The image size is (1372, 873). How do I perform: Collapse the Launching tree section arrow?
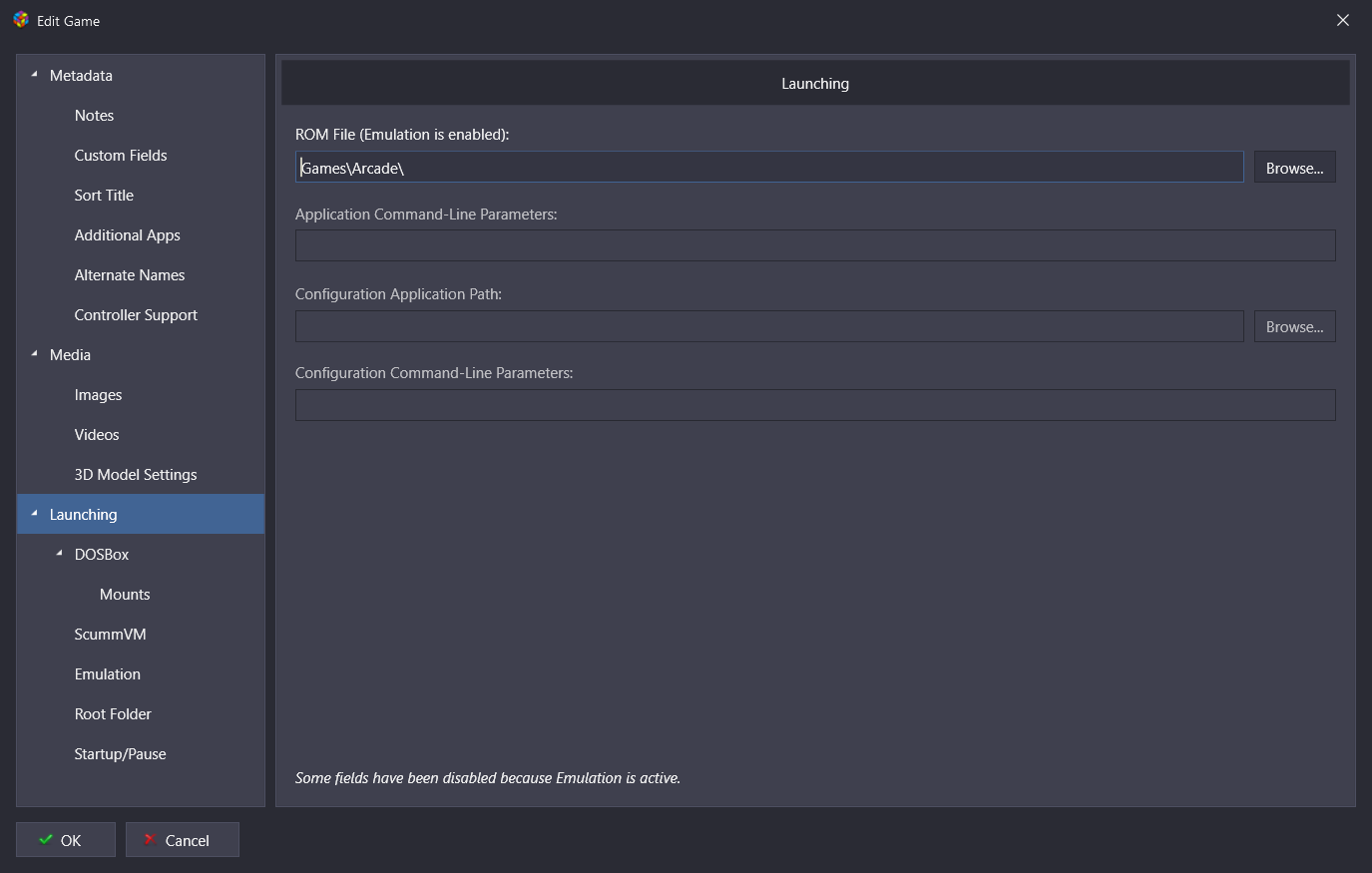35,514
